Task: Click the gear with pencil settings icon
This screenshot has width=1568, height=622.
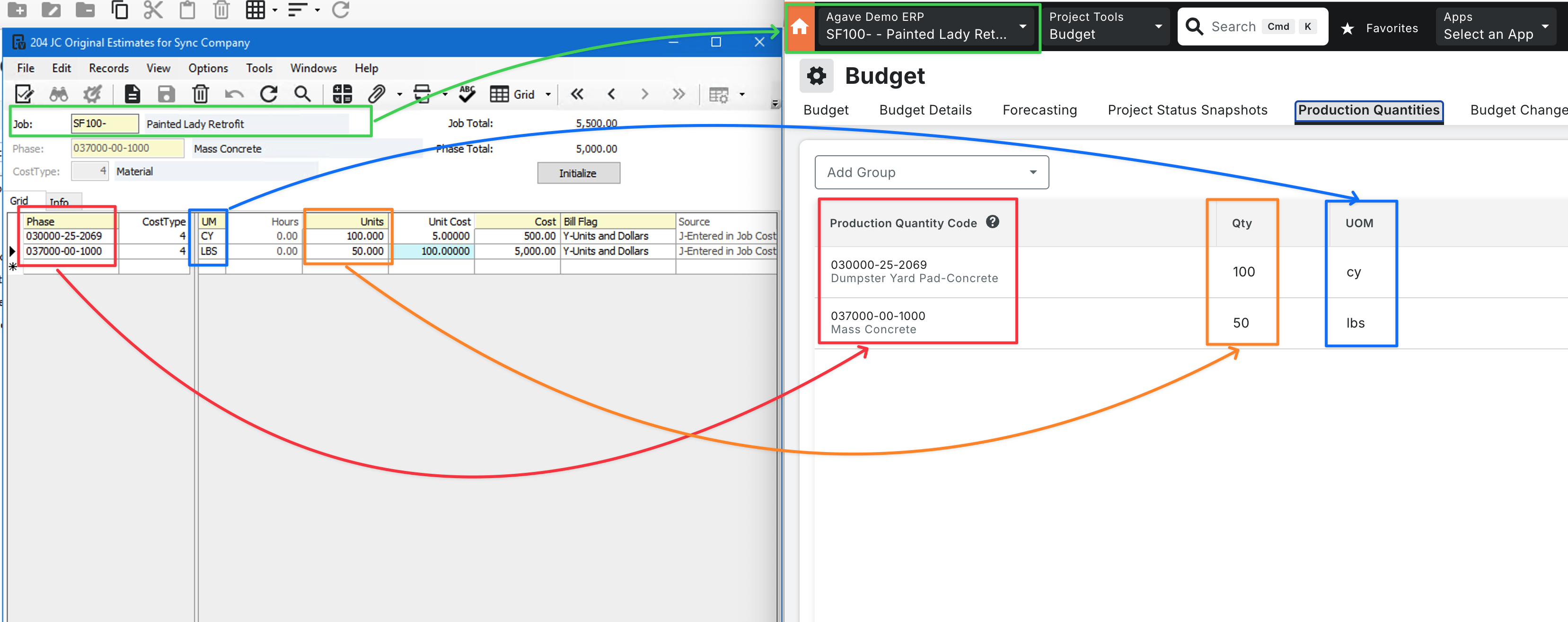Action: coord(93,94)
